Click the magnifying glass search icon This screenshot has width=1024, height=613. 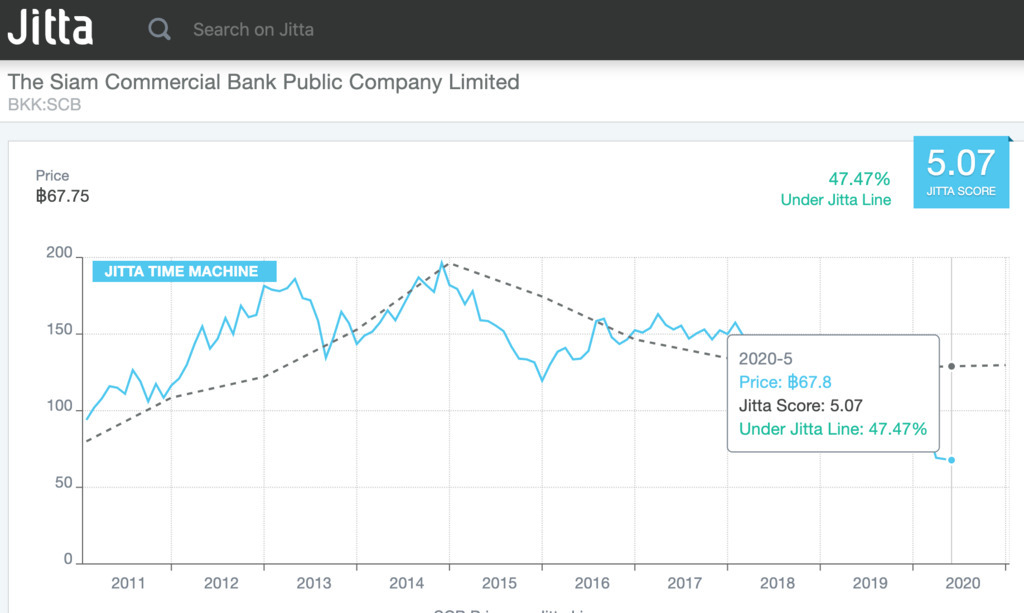point(160,29)
